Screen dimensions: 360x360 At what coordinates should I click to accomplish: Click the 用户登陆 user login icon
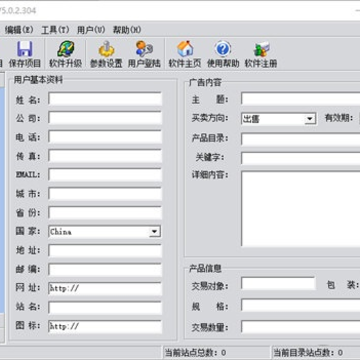(x=144, y=54)
